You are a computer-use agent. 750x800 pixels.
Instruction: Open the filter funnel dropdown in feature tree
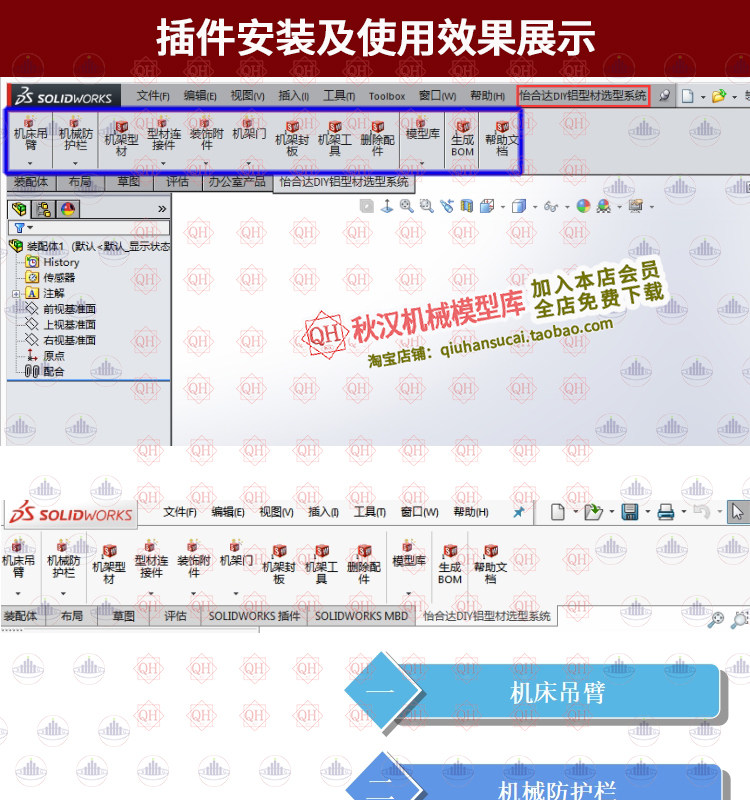tap(23, 228)
